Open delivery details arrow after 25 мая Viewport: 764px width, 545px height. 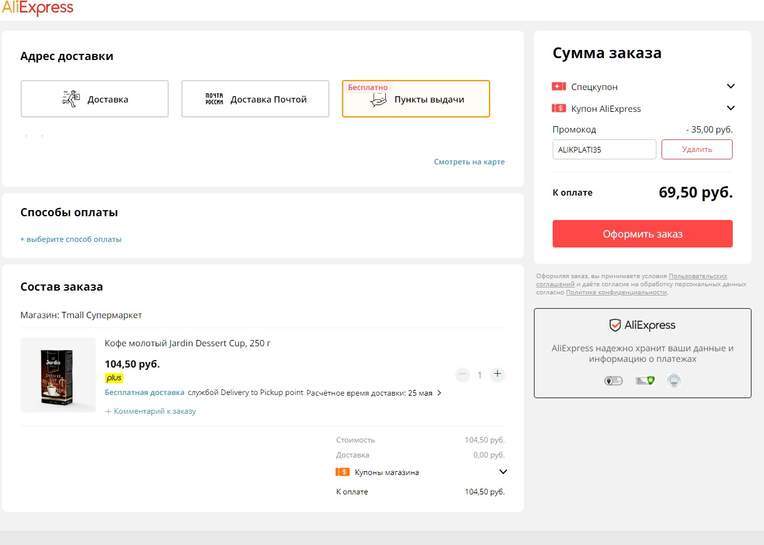(x=439, y=393)
